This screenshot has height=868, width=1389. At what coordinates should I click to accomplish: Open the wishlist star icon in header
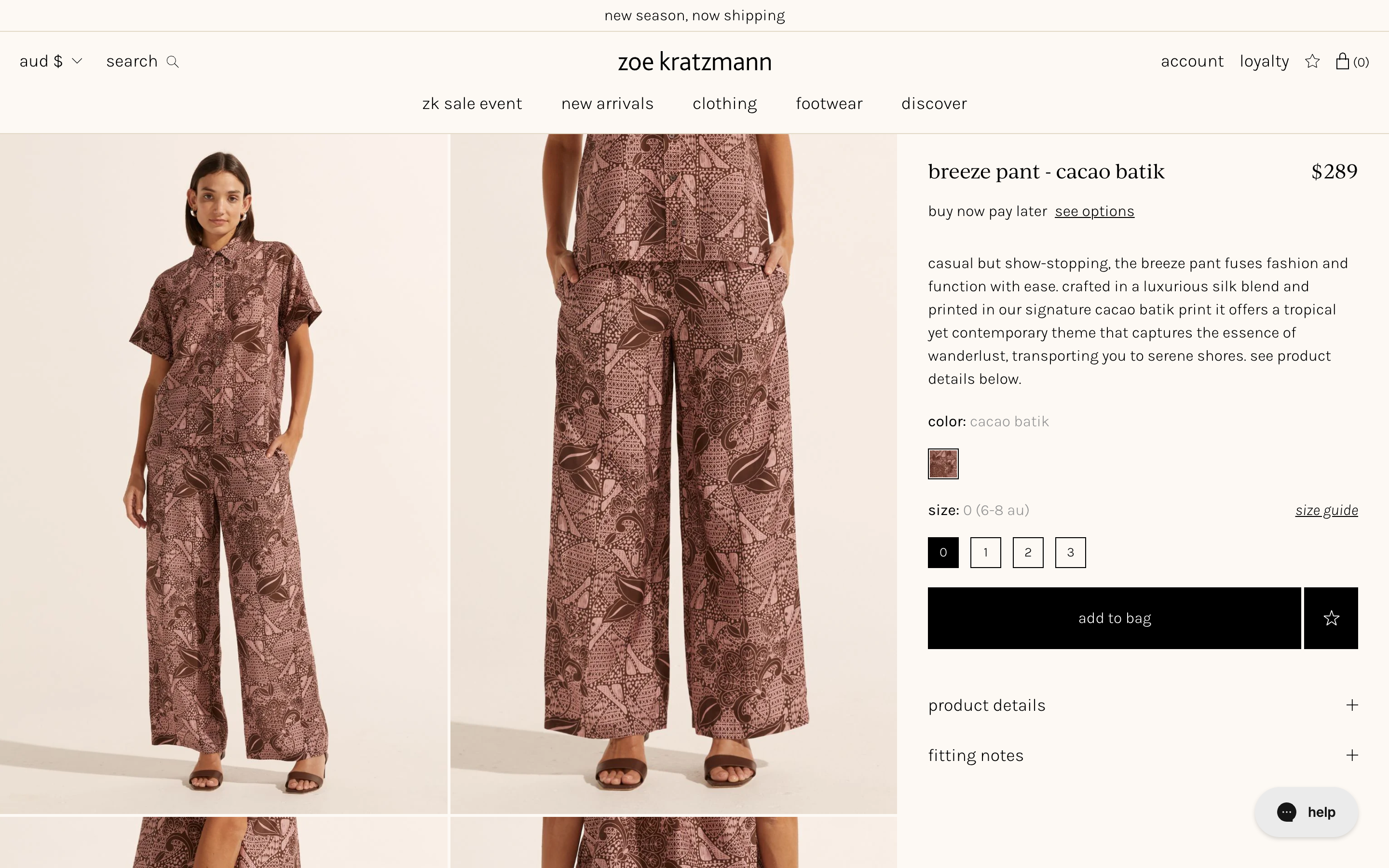pyautogui.click(x=1312, y=61)
